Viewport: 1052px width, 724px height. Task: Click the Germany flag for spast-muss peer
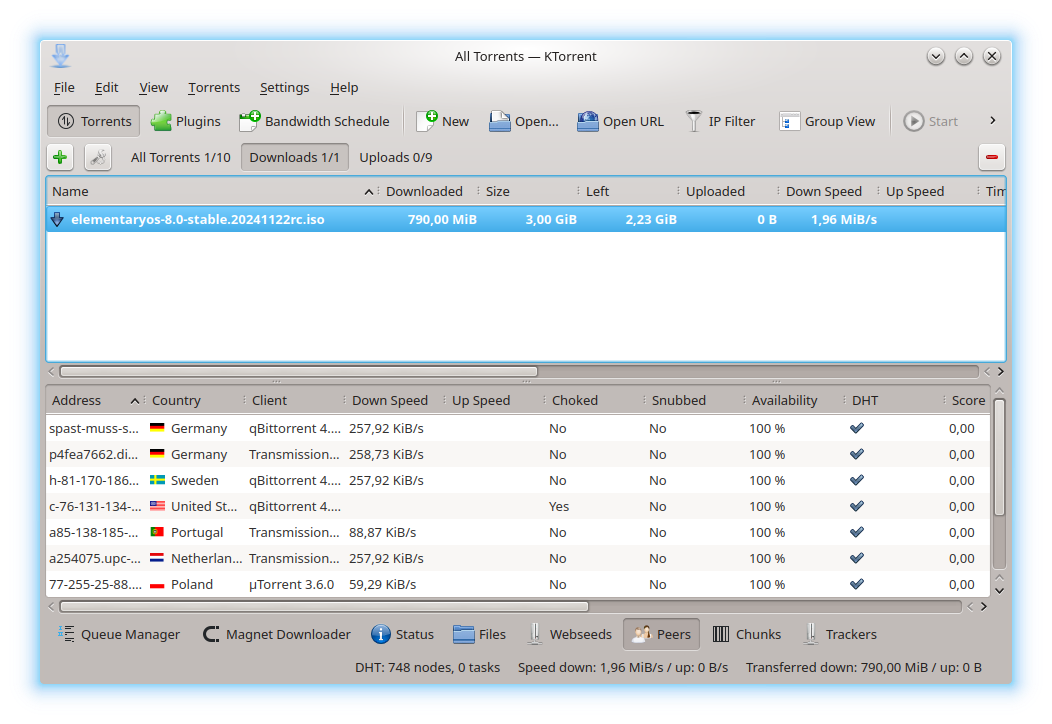(157, 428)
